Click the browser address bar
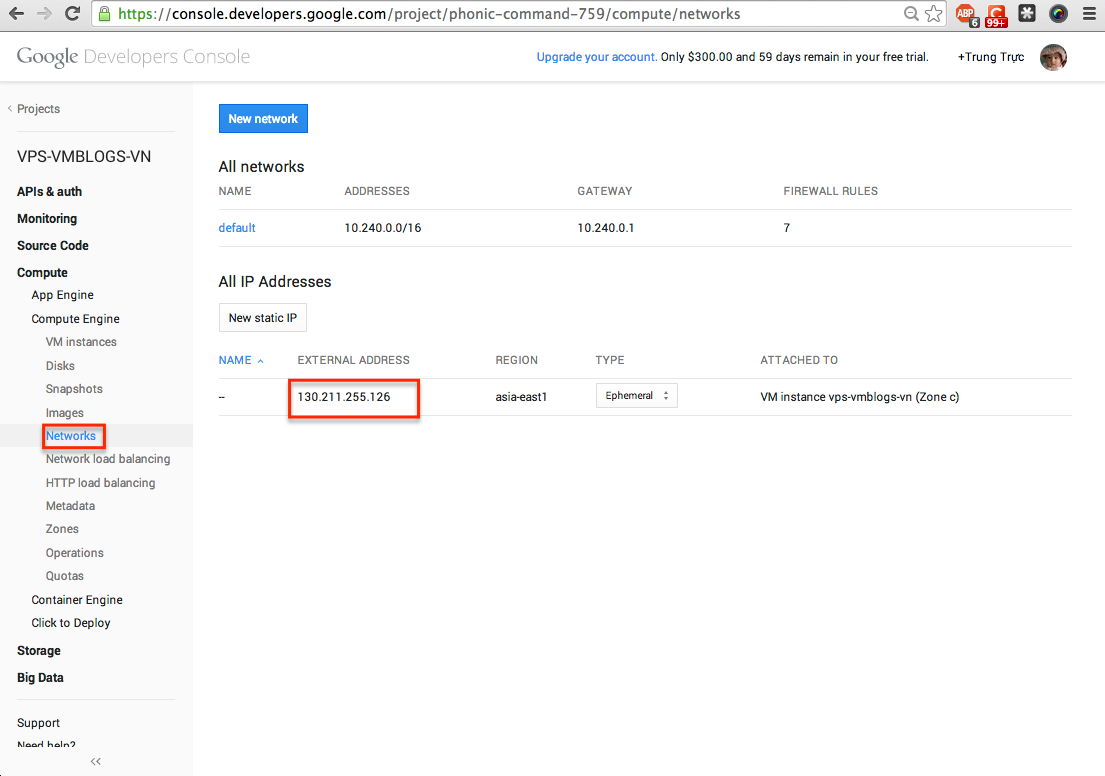Image resolution: width=1105 pixels, height=776 pixels. (x=500, y=14)
